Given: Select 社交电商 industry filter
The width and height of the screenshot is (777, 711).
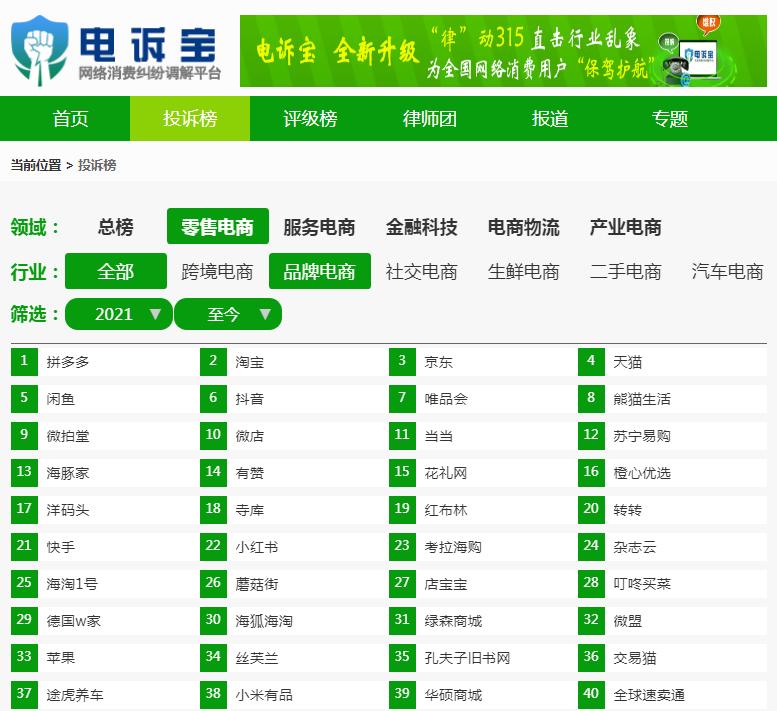Looking at the screenshot, I should [x=421, y=272].
